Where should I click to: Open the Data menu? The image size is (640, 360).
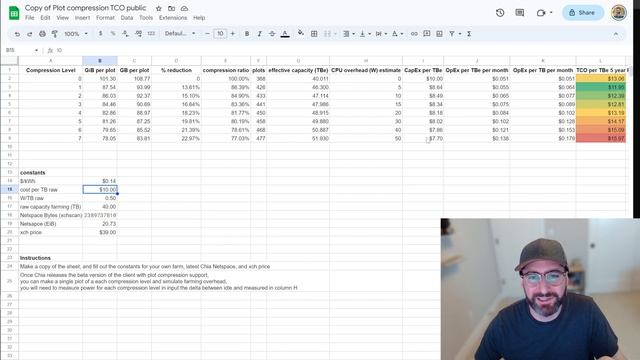[127, 18]
